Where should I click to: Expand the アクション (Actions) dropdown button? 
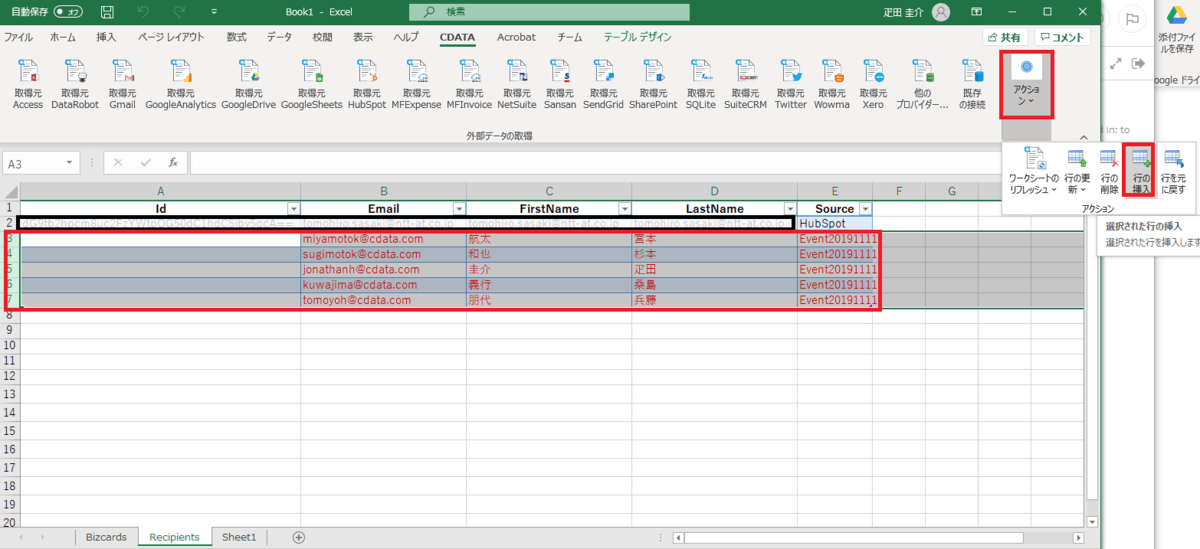pyautogui.click(x=1025, y=84)
